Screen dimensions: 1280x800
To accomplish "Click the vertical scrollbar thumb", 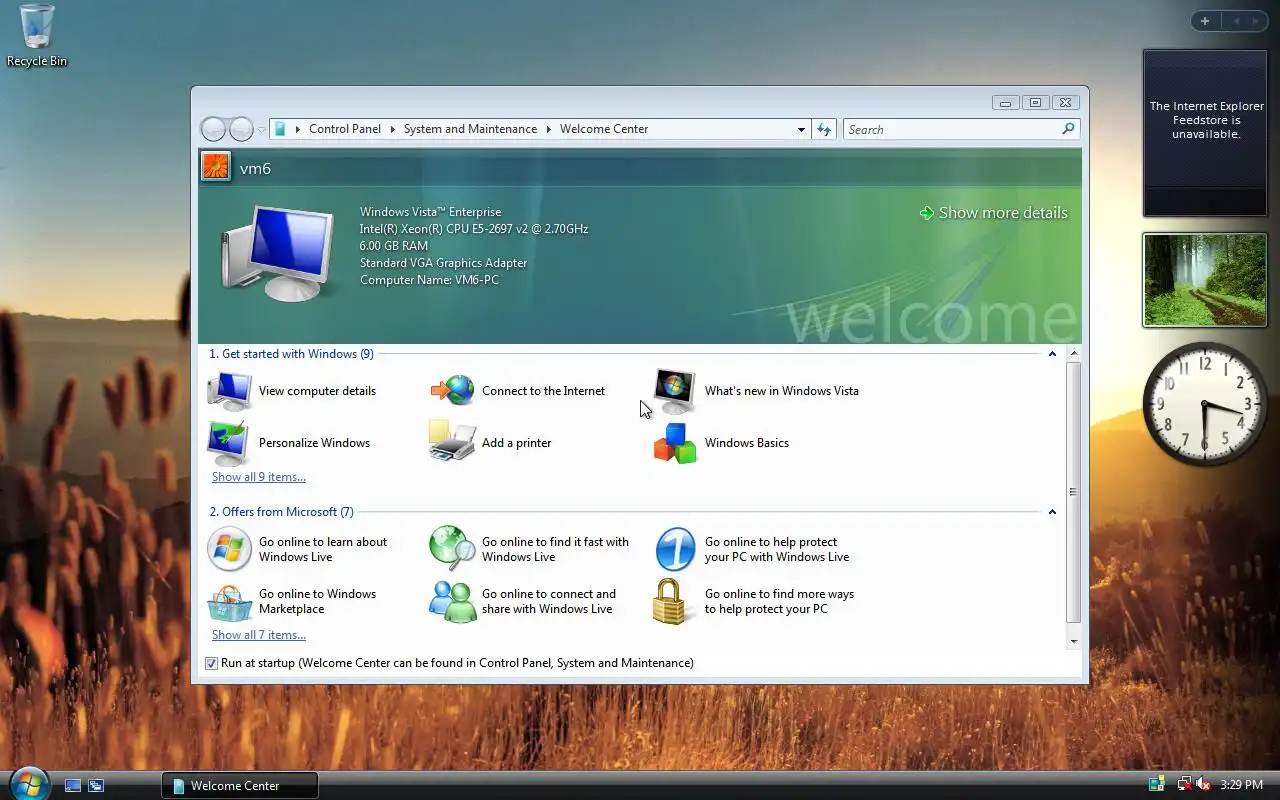I will coord(1074,492).
